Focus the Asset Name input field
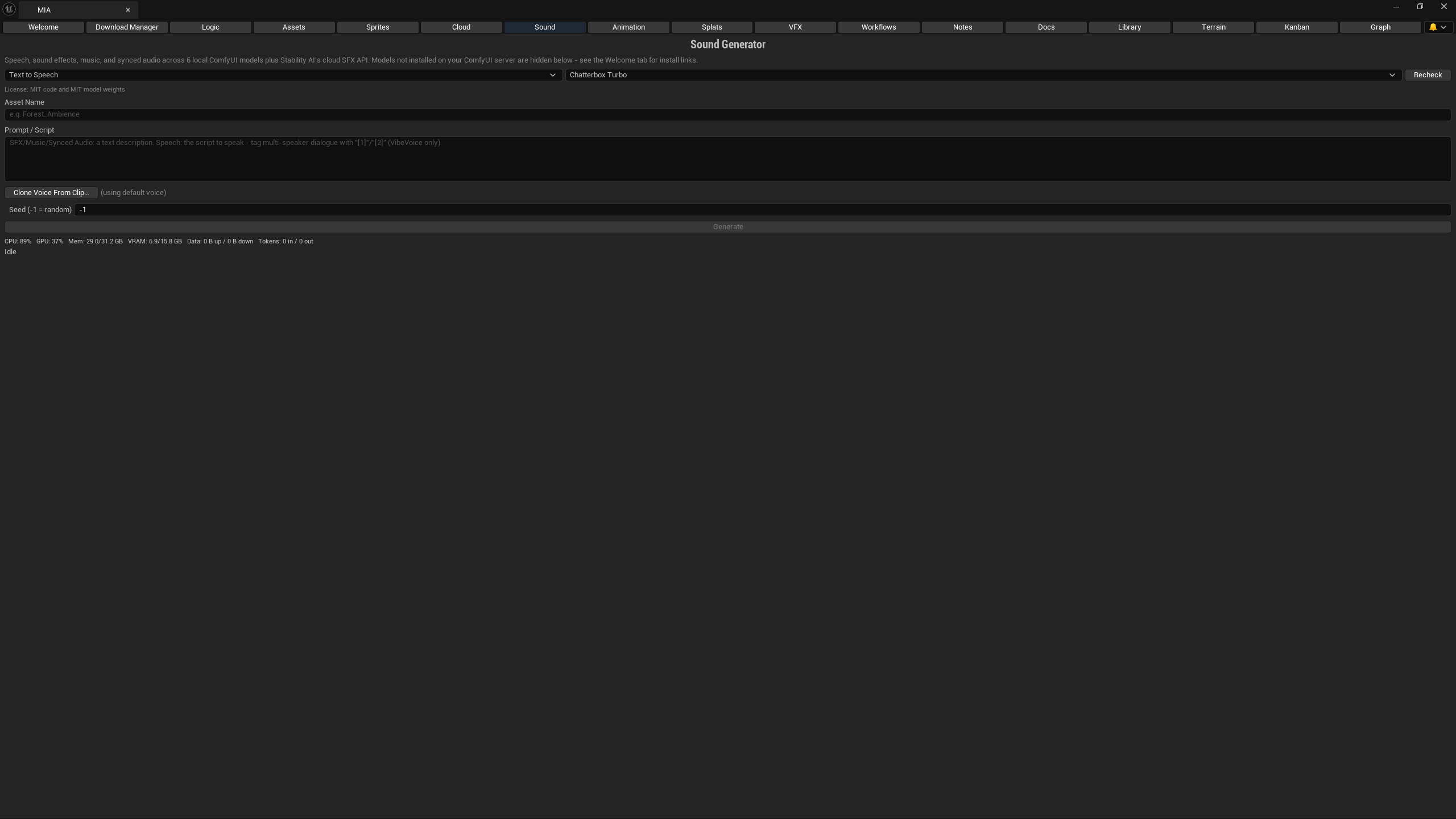Viewport: 1456px width, 819px height. pyautogui.click(x=727, y=114)
